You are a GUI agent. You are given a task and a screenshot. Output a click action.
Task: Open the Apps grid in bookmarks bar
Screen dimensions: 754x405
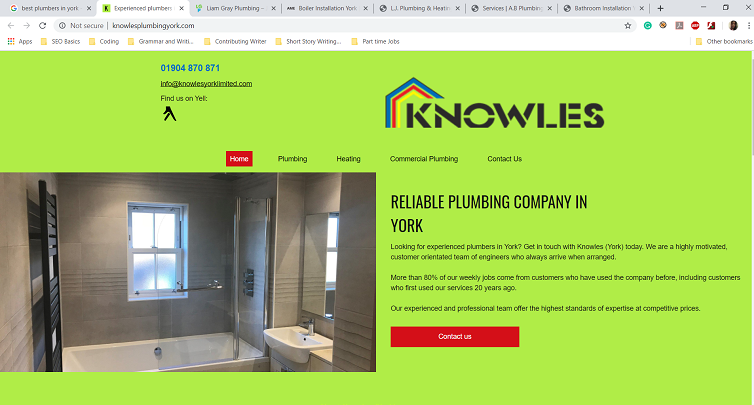(x=20, y=41)
